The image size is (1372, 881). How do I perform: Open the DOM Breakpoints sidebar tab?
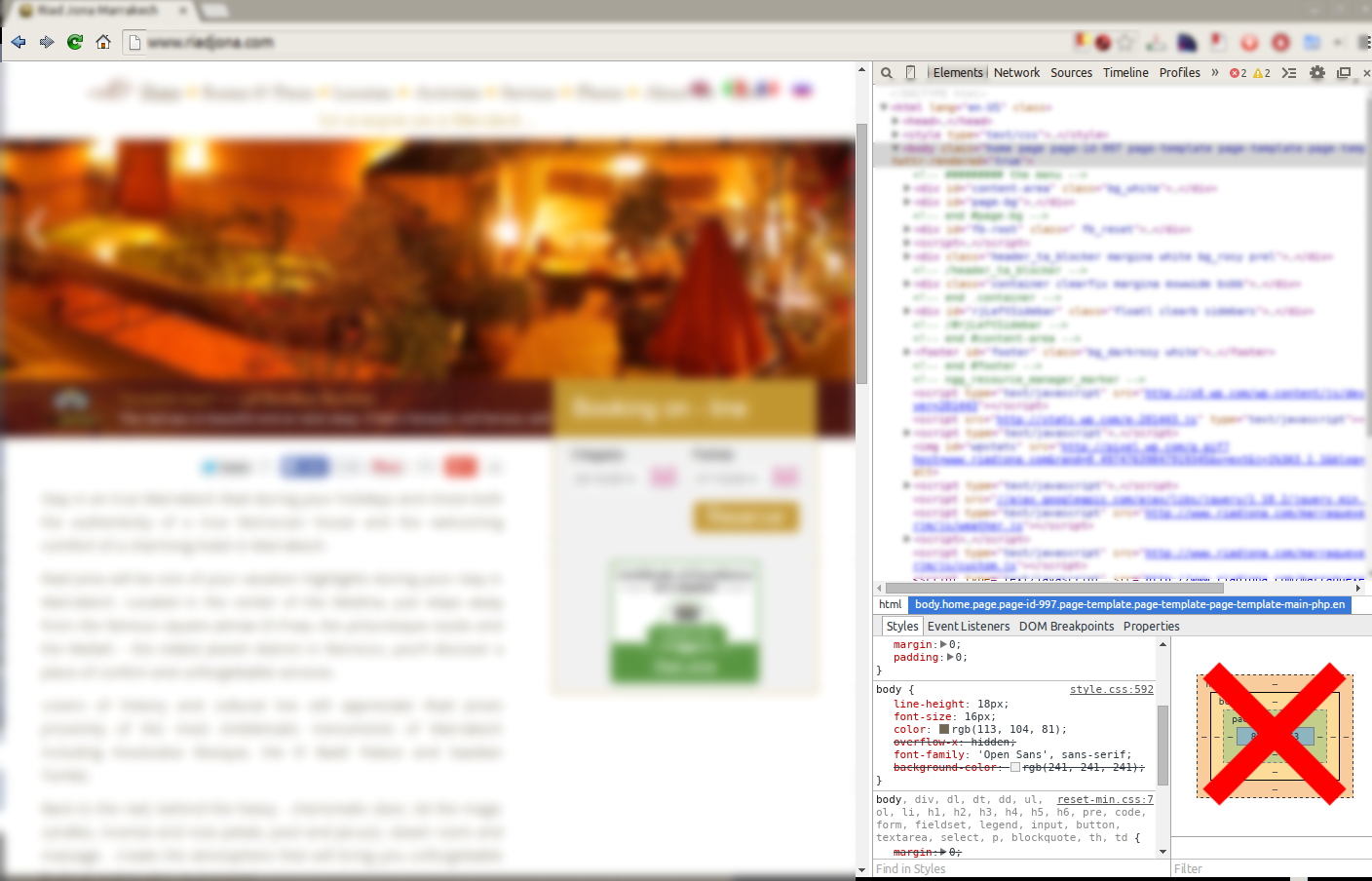(1066, 627)
